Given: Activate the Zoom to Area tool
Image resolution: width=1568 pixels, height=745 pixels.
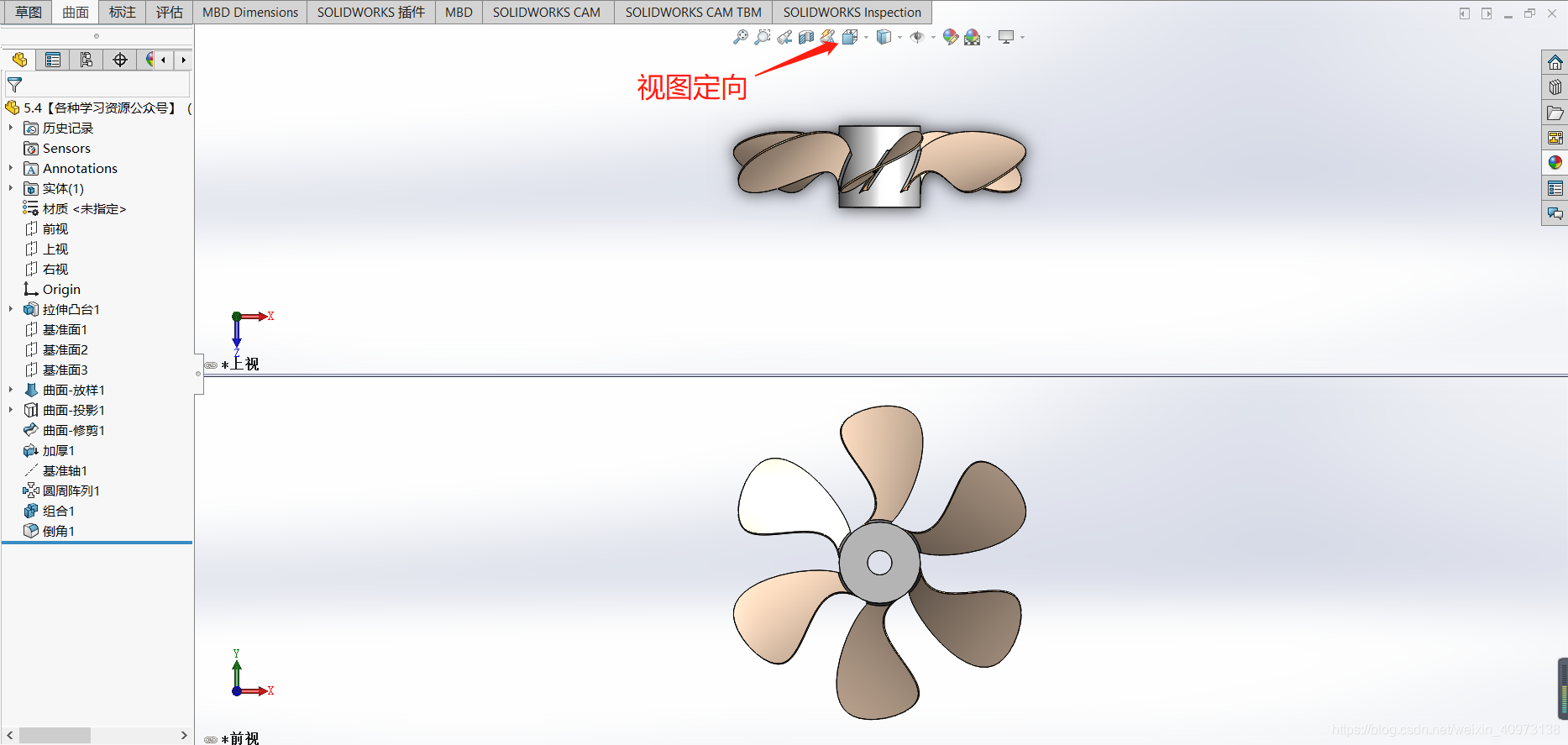Looking at the screenshot, I should [762, 37].
